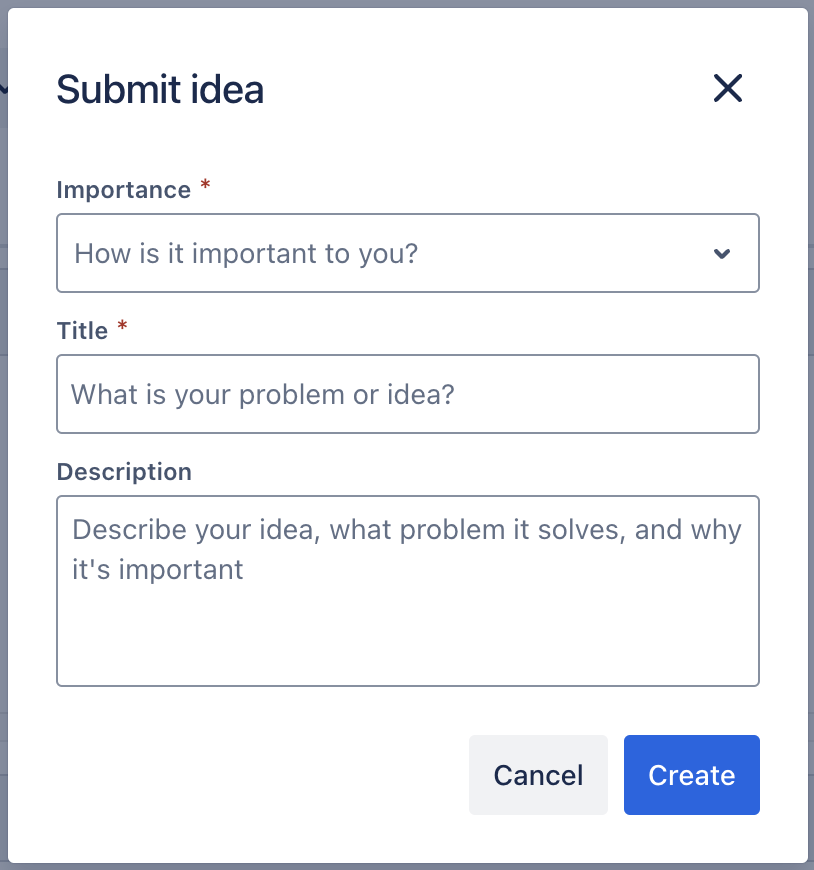Dismiss the form using Cancel
The image size is (814, 870).
click(x=538, y=775)
